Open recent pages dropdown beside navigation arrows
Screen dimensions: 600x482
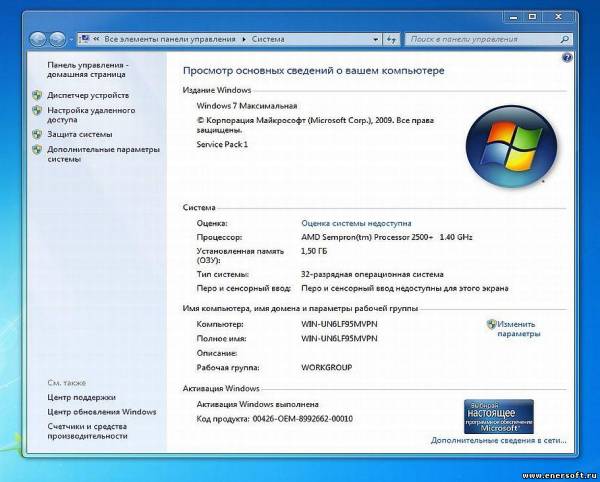(71, 39)
